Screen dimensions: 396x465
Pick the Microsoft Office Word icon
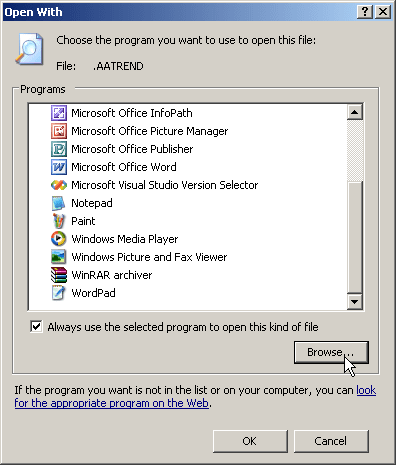point(59,167)
